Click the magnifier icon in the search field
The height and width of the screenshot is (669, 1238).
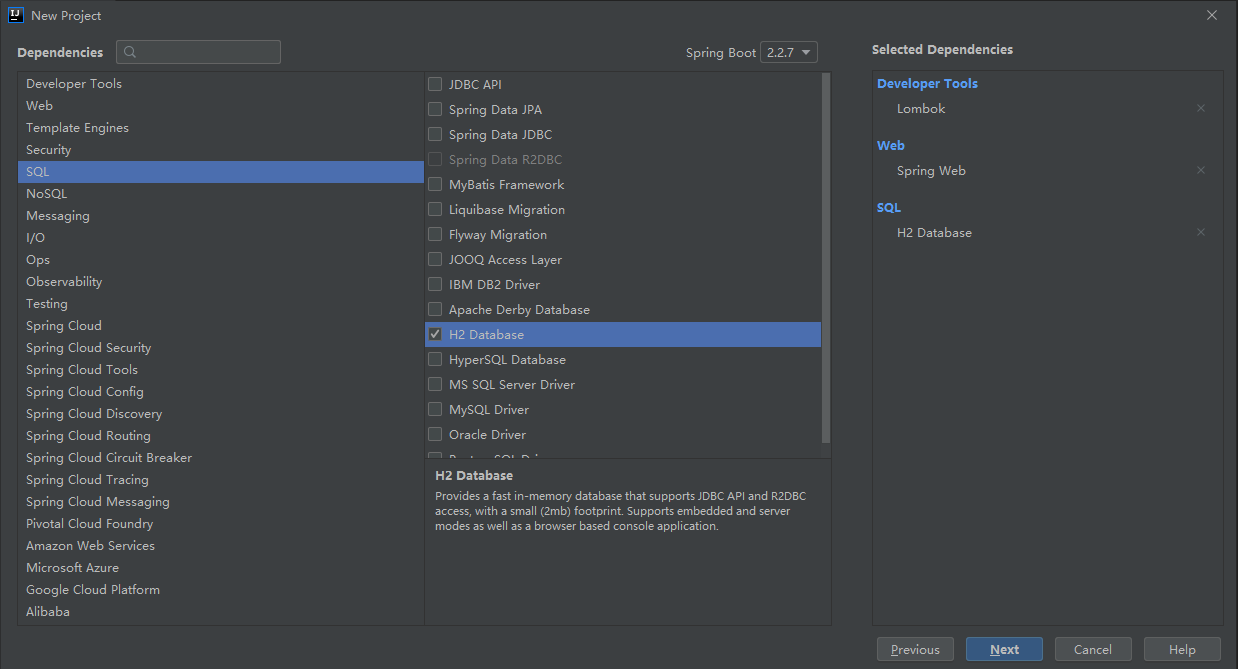pos(129,51)
